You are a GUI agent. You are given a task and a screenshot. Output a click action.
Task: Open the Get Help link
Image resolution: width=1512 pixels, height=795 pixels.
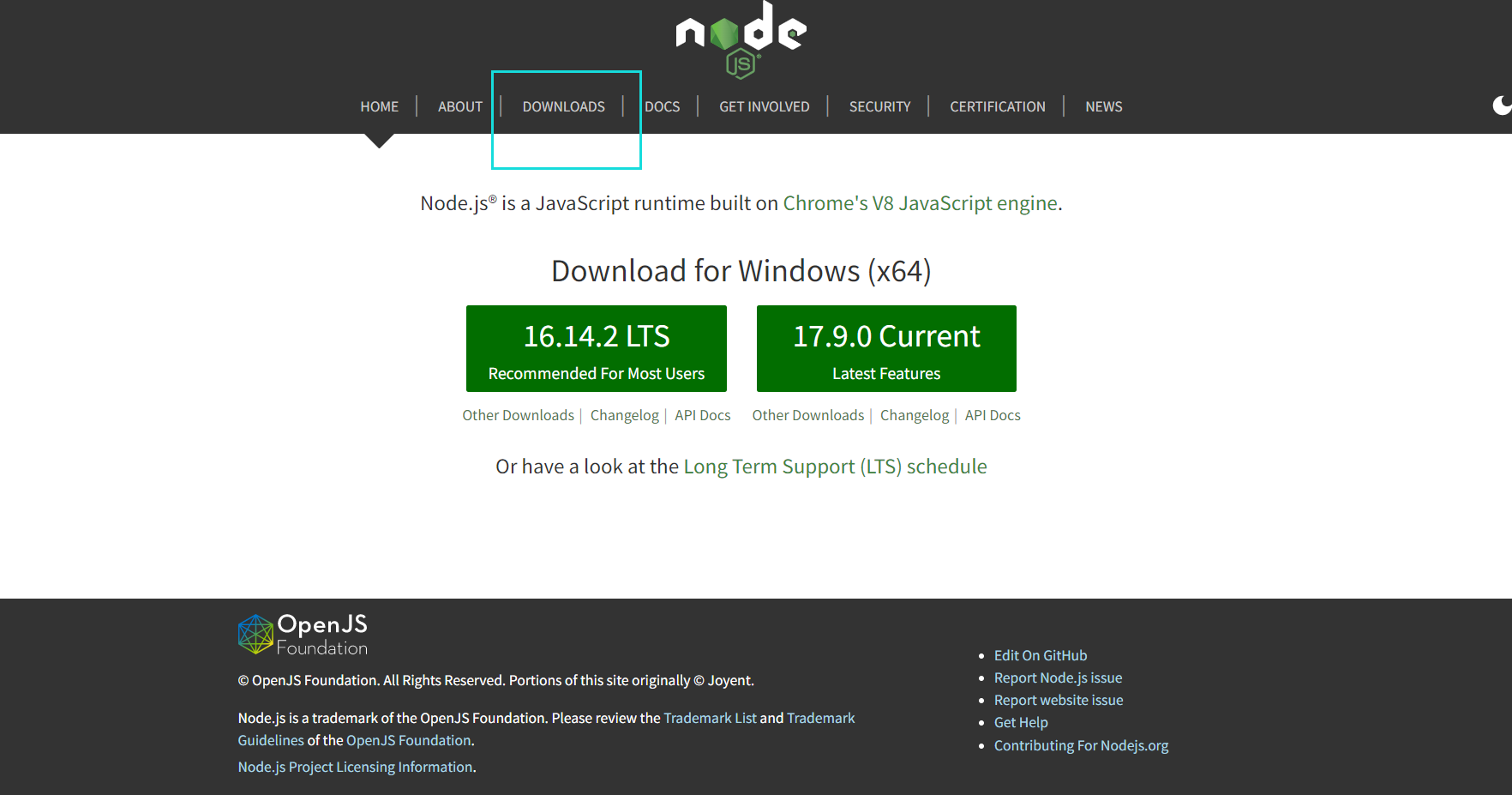click(x=1021, y=722)
